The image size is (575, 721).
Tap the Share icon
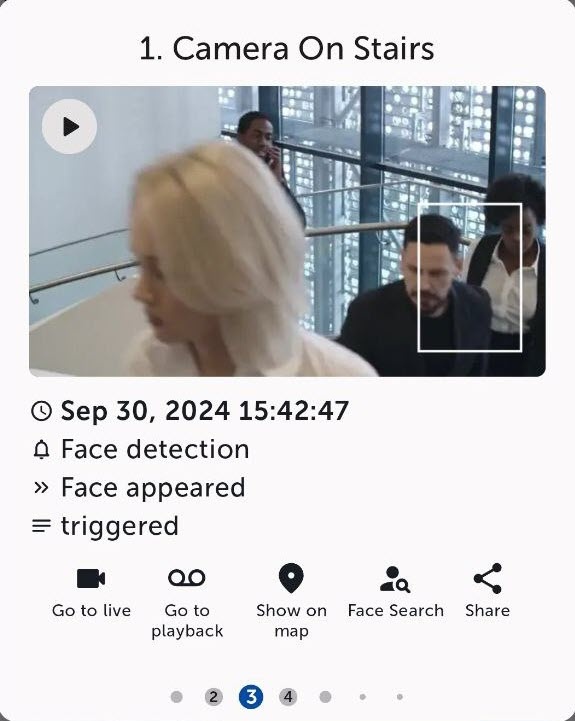tap(488, 578)
